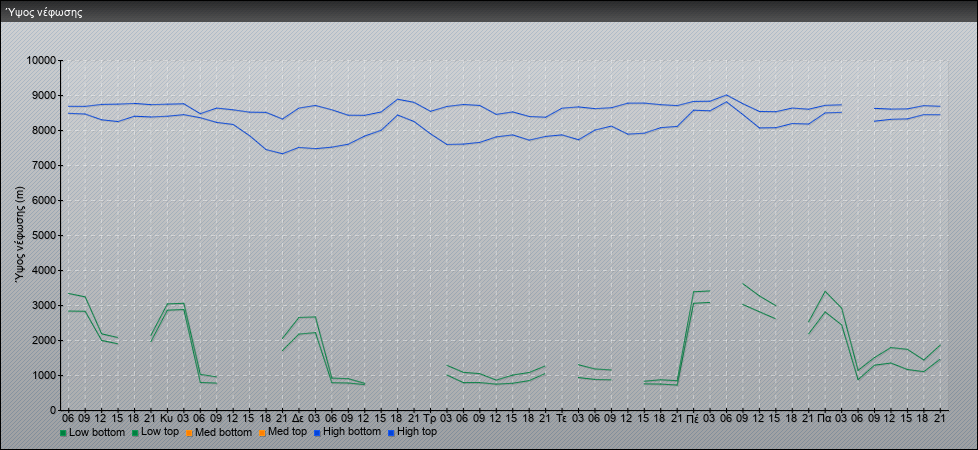Select the Med top legend label
978x450 pixels.
[287, 432]
